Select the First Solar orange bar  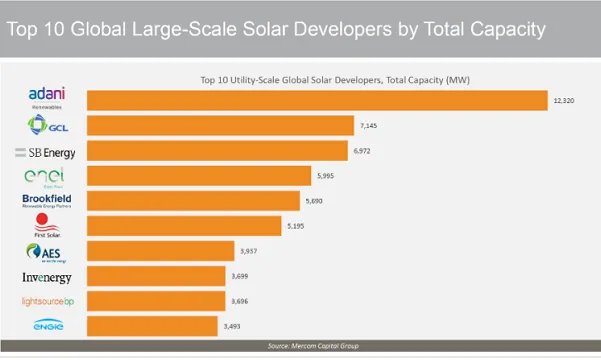coord(184,226)
